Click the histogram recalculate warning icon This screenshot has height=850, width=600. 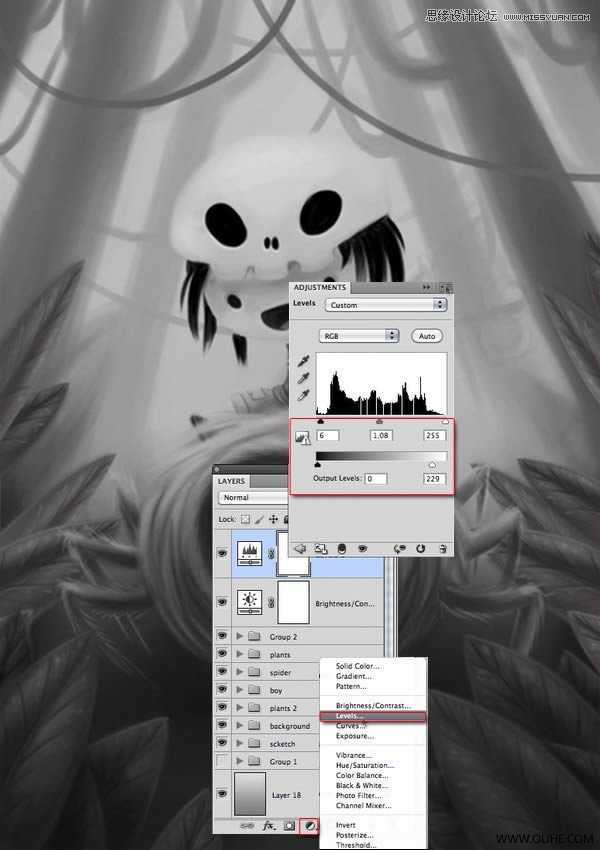(x=302, y=438)
